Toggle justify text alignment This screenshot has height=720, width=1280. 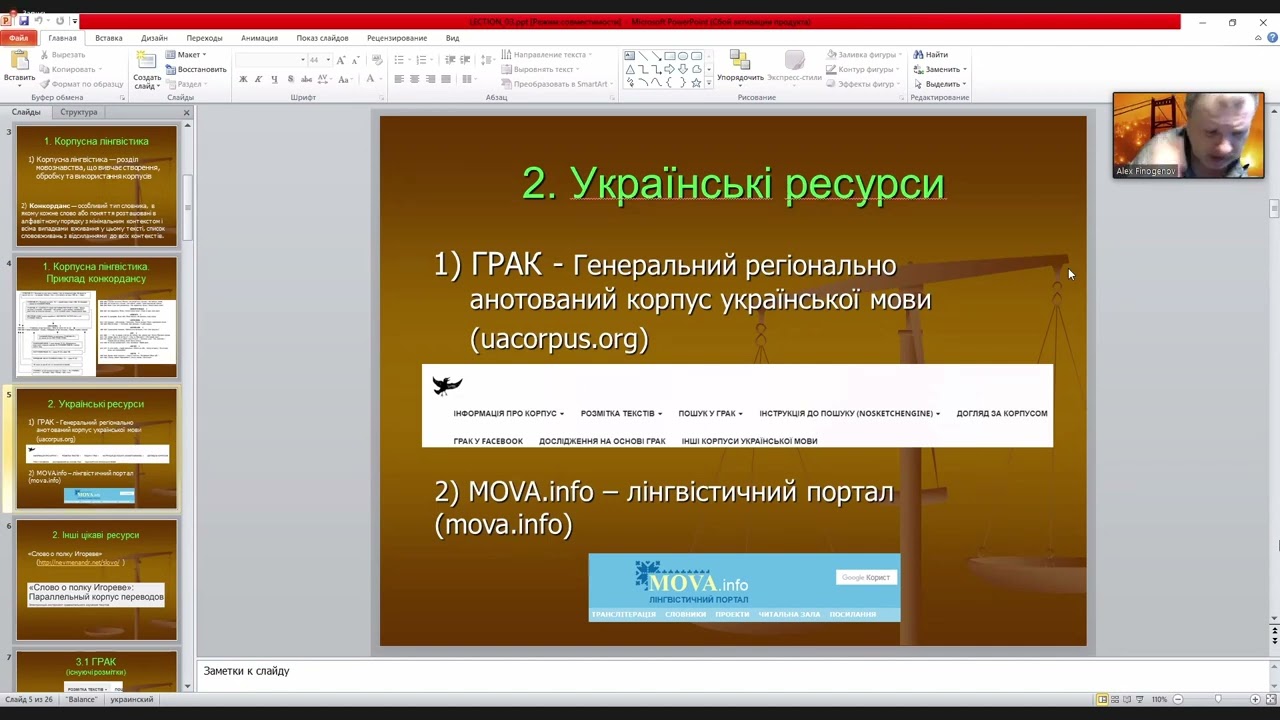point(446,79)
